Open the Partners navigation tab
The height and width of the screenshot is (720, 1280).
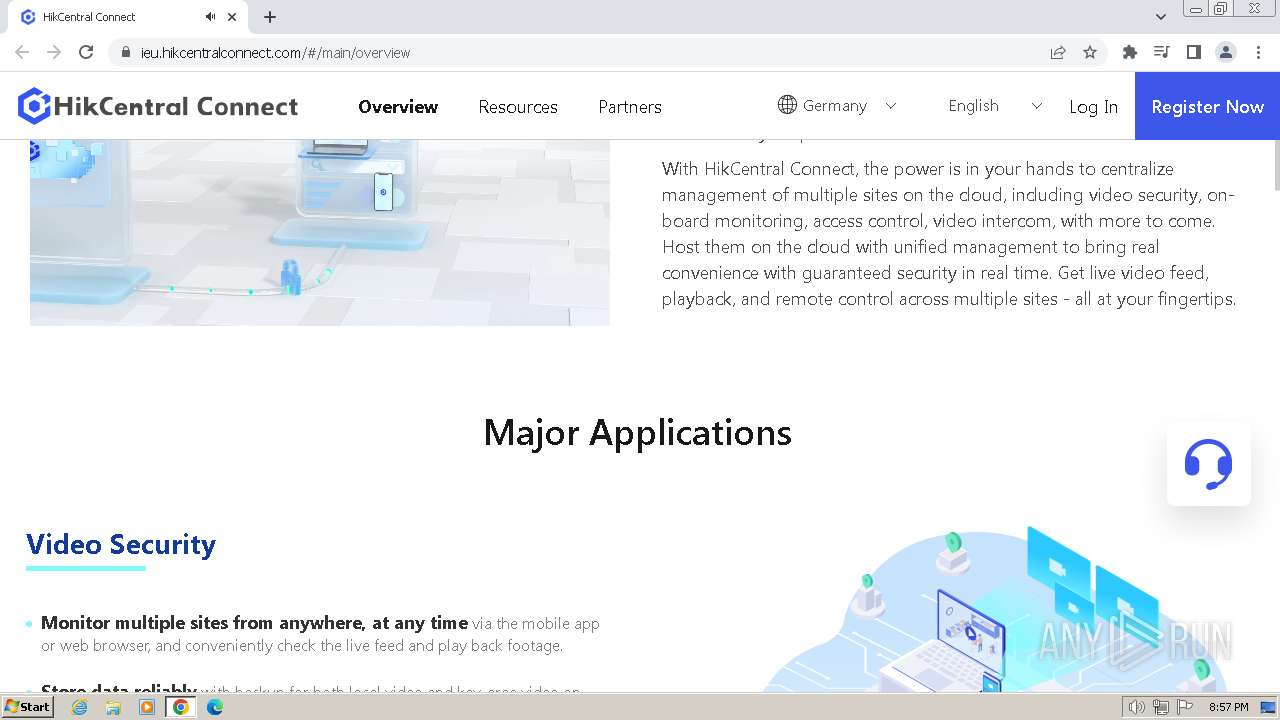click(x=630, y=107)
